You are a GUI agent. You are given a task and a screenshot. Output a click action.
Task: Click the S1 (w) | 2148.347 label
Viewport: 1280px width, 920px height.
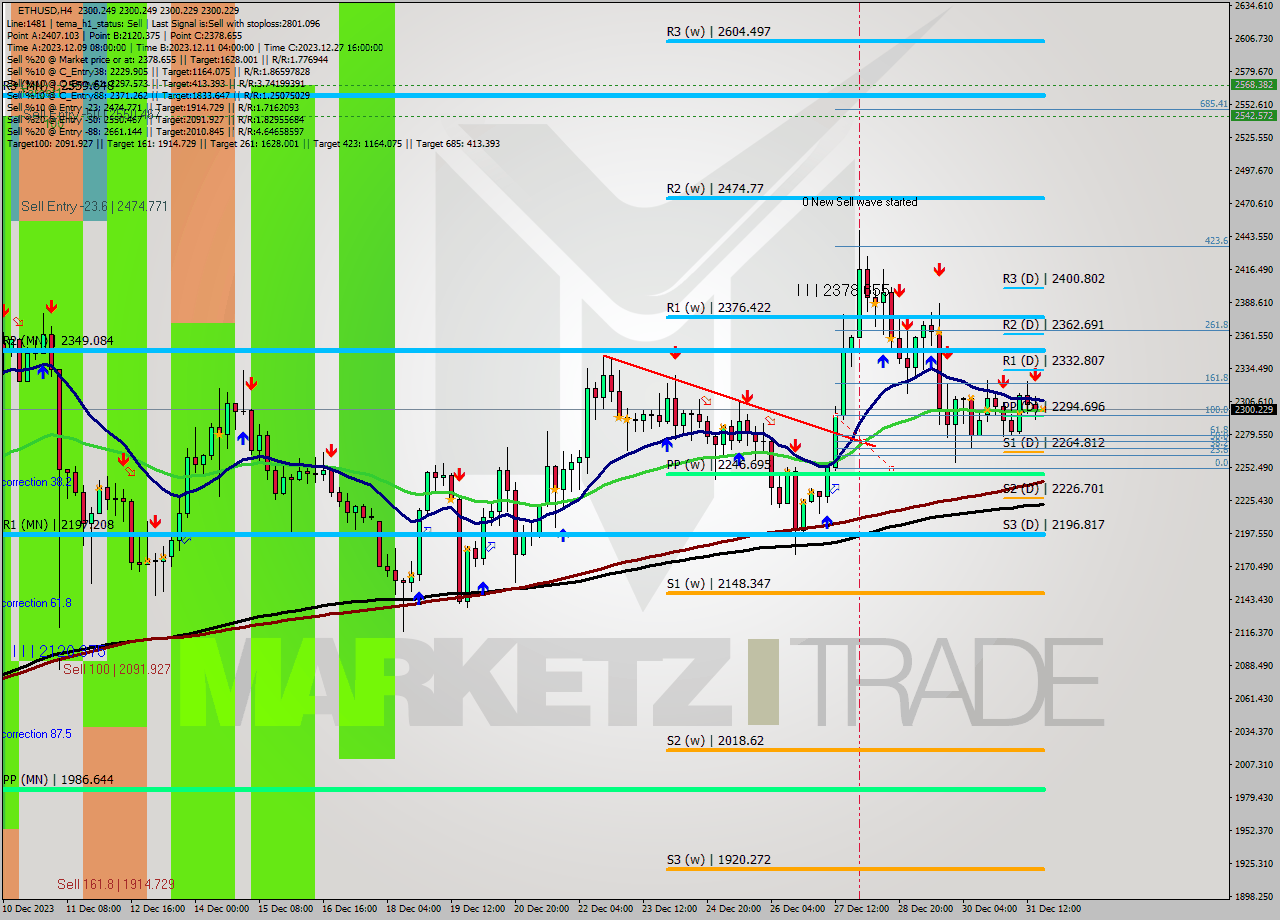tap(718, 583)
